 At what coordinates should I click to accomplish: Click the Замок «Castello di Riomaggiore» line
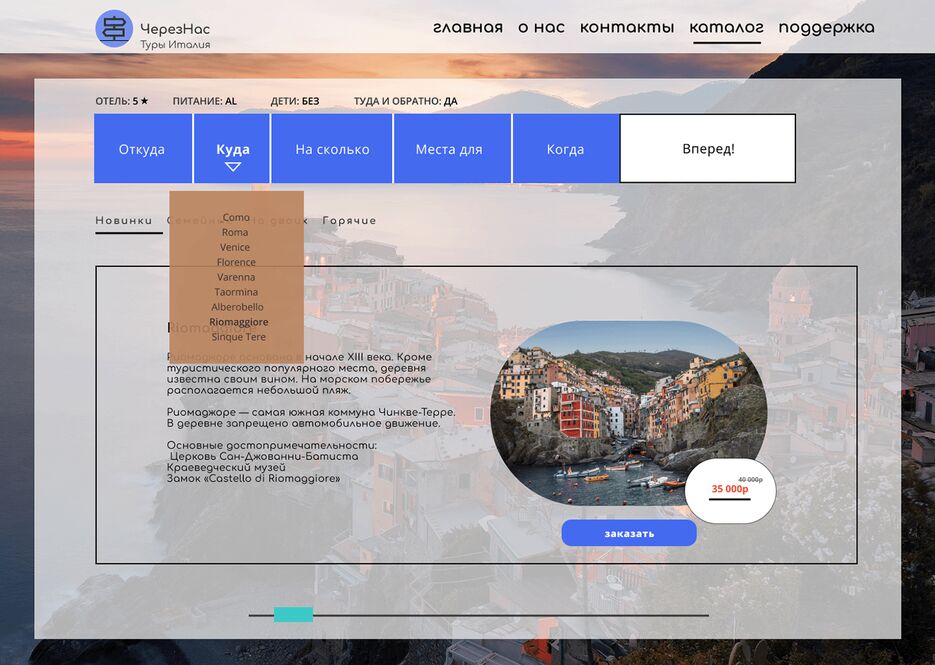click(x=253, y=478)
